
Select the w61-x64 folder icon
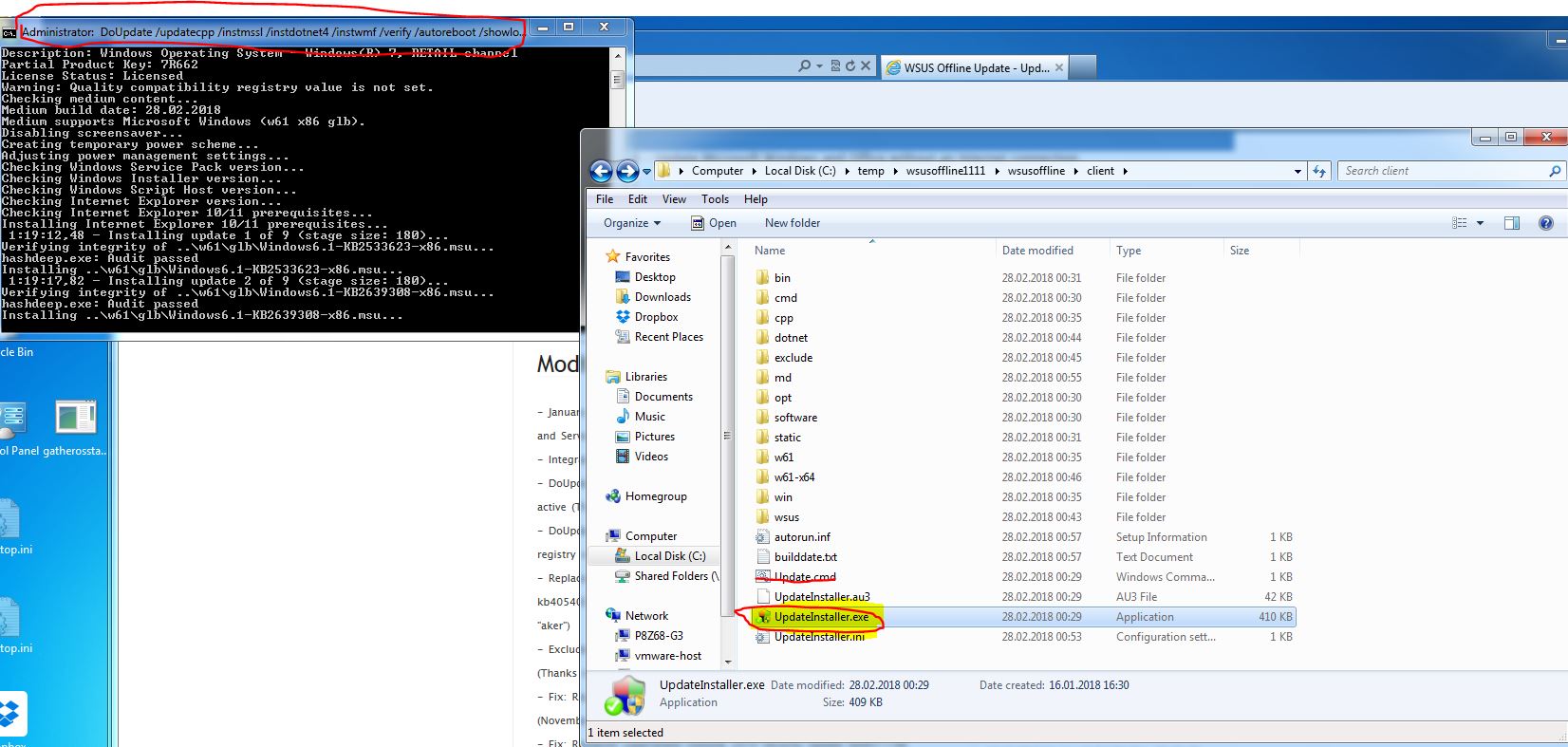pos(763,476)
